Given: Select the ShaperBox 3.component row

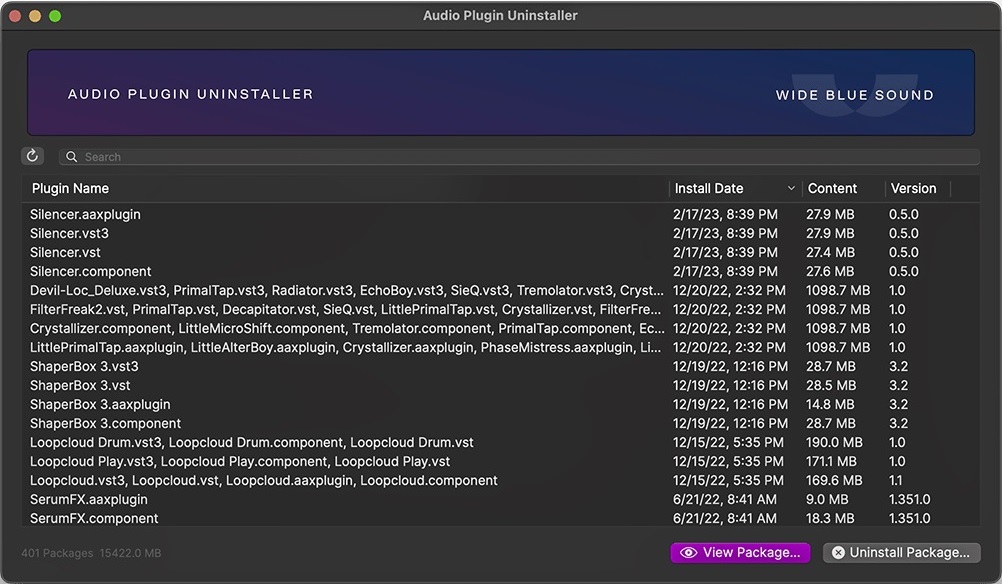Looking at the screenshot, I should pyautogui.click(x=501, y=424).
